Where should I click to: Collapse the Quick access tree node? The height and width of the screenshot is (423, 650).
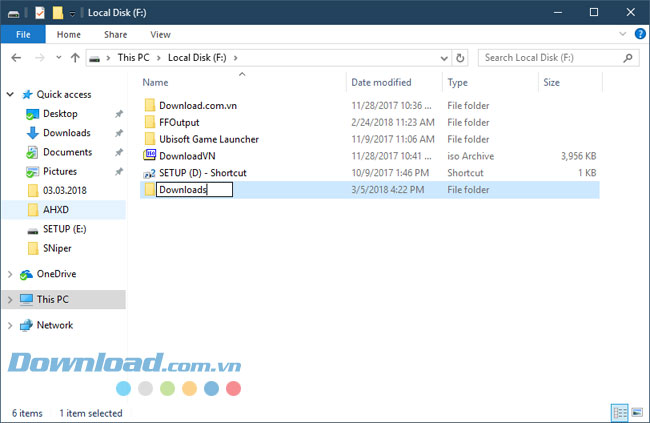pyautogui.click(x=10, y=95)
